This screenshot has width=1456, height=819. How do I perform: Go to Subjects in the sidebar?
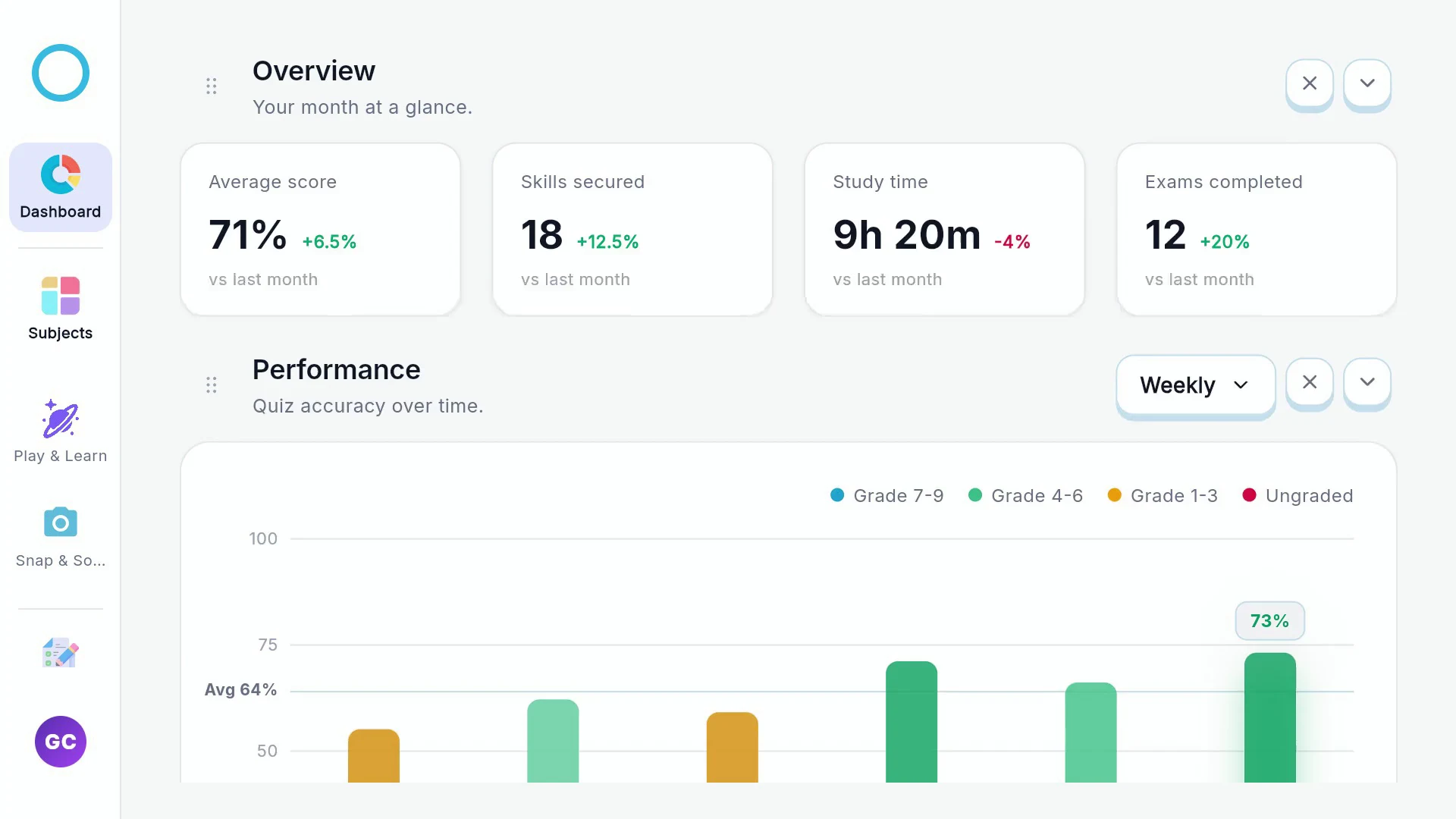click(x=61, y=309)
